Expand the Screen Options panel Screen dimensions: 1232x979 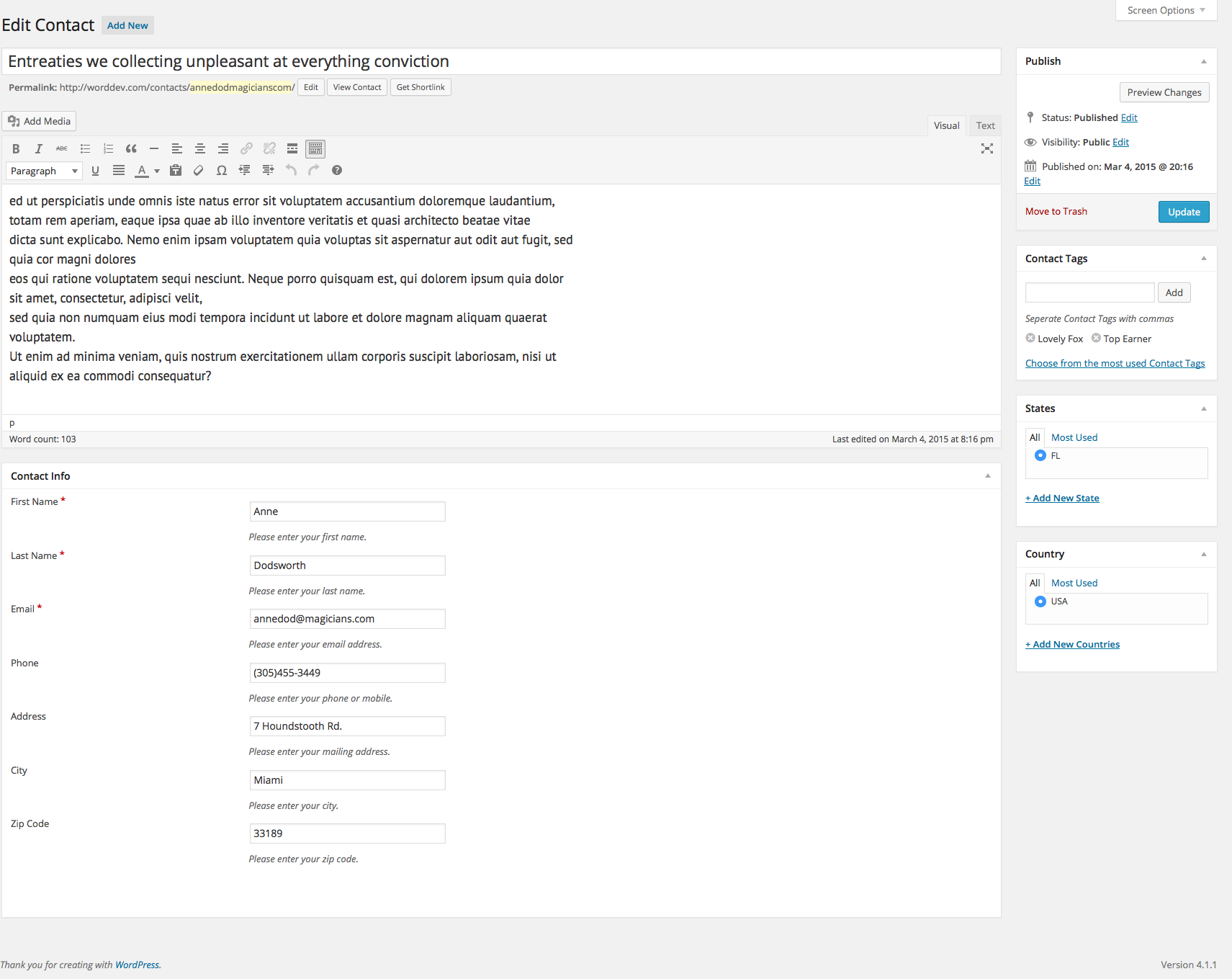tap(1166, 10)
